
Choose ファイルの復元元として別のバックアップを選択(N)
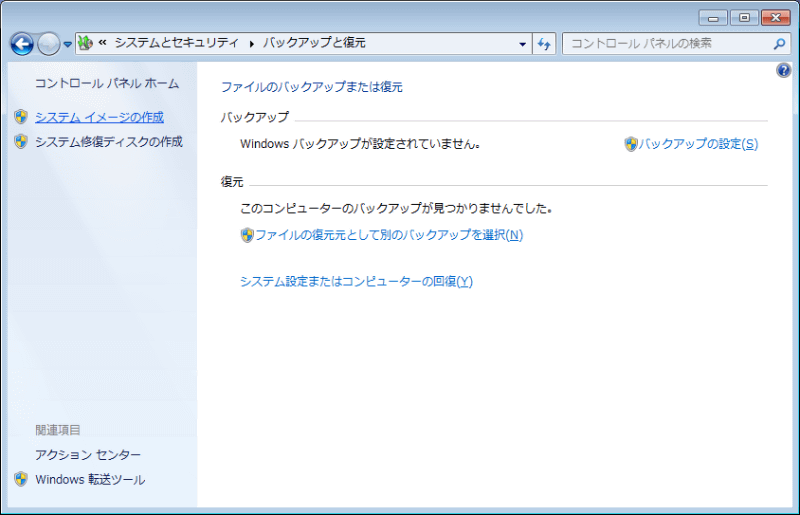tap(389, 235)
